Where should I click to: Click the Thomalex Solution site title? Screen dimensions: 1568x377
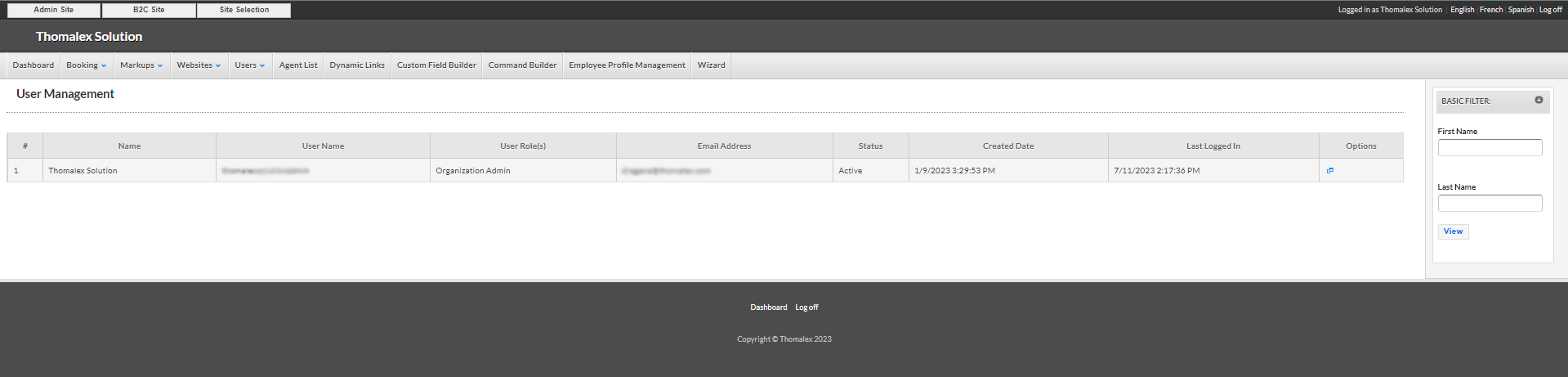(89, 37)
